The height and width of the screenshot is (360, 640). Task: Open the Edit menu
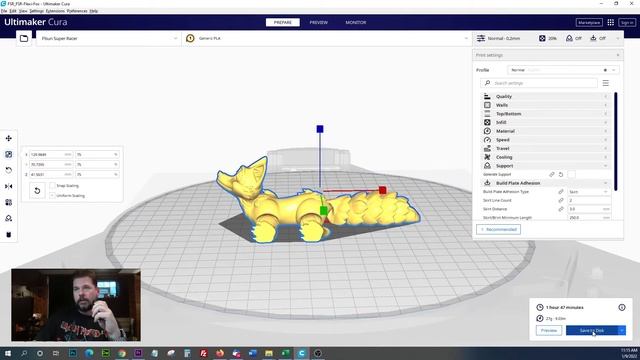point(13,11)
